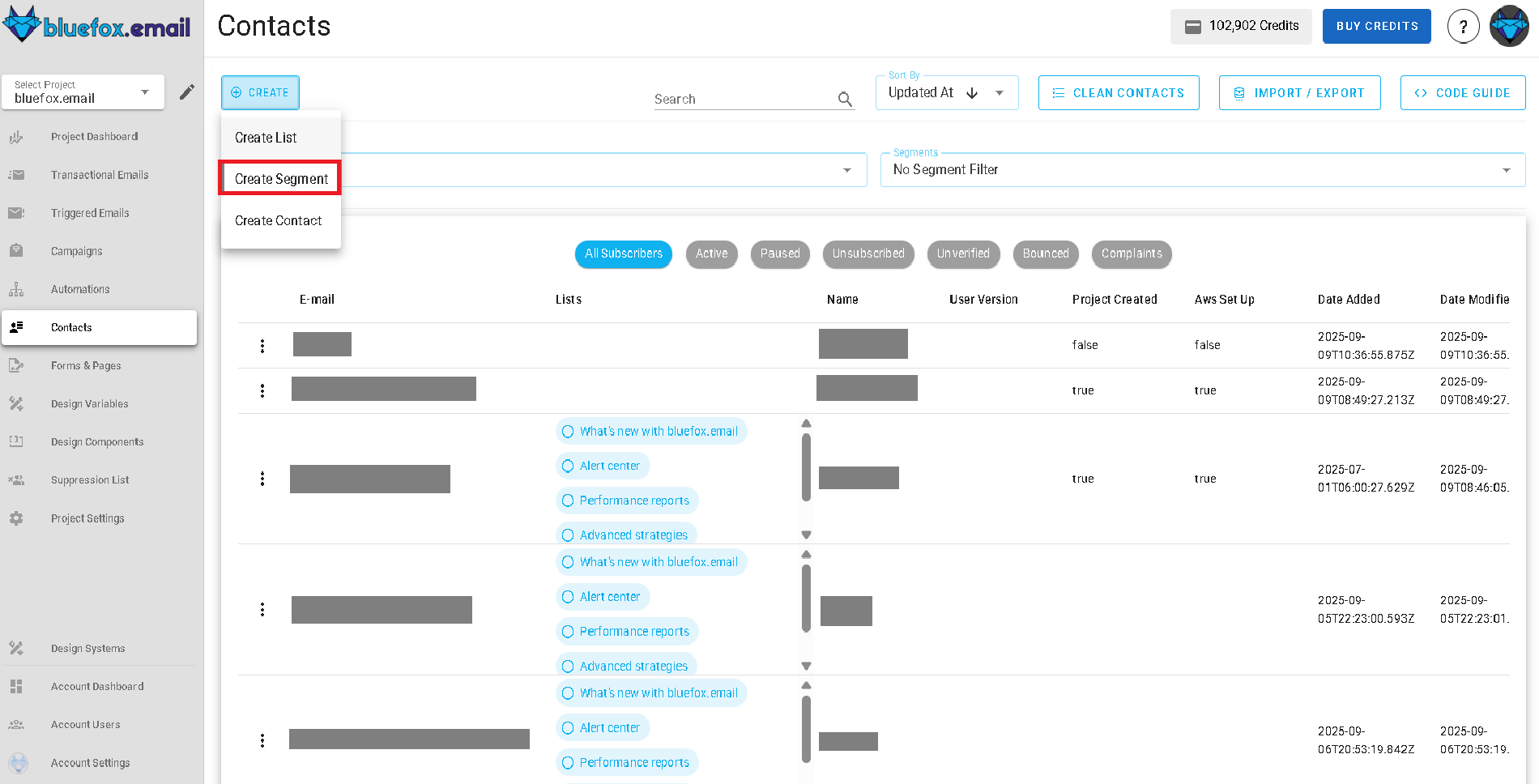Switch to the Bounced subscribers filter
Screen dimensions: 1539x784
tap(1046, 254)
